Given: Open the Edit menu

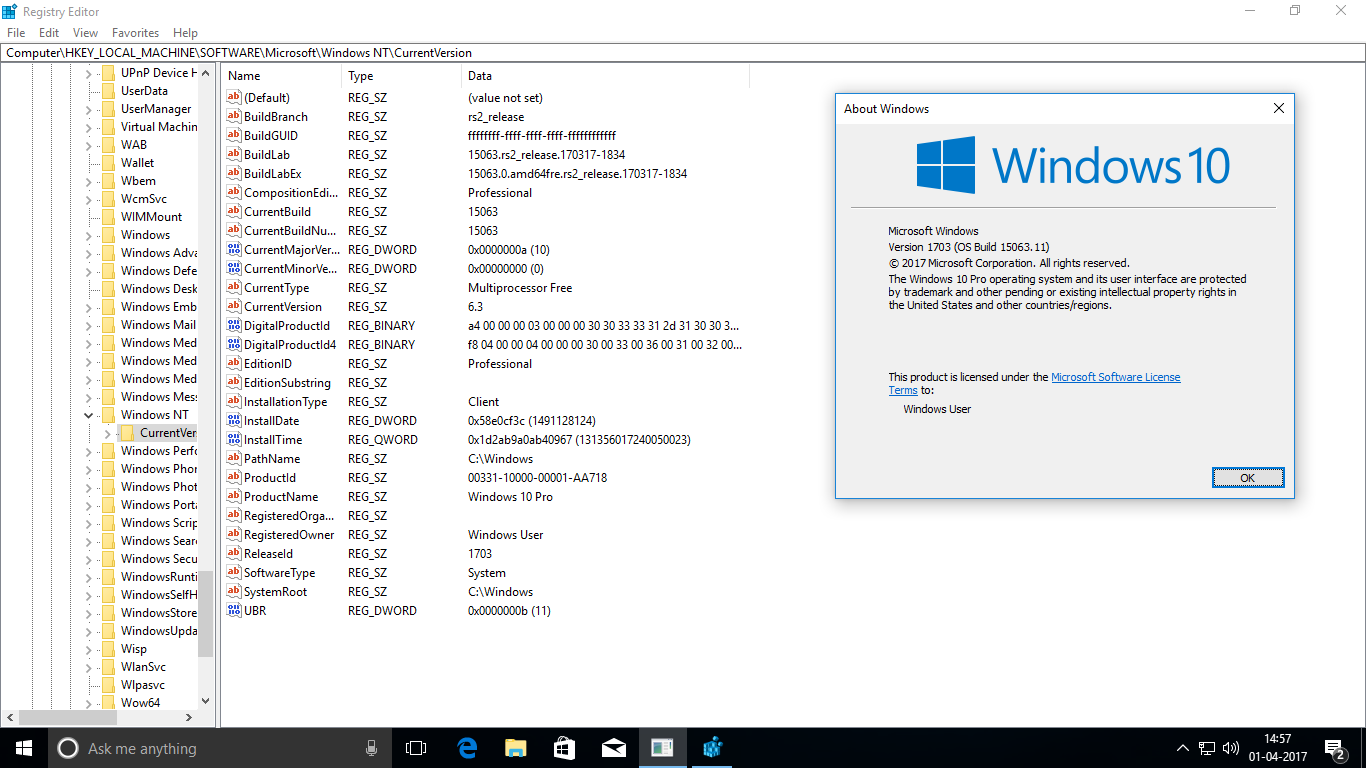Looking at the screenshot, I should 49,33.
